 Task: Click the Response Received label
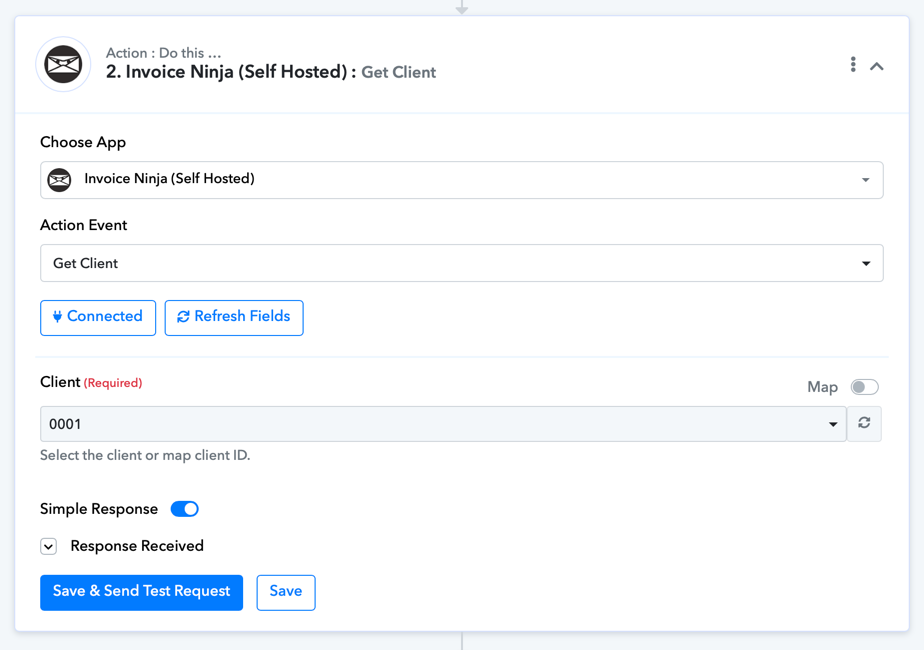tap(137, 546)
